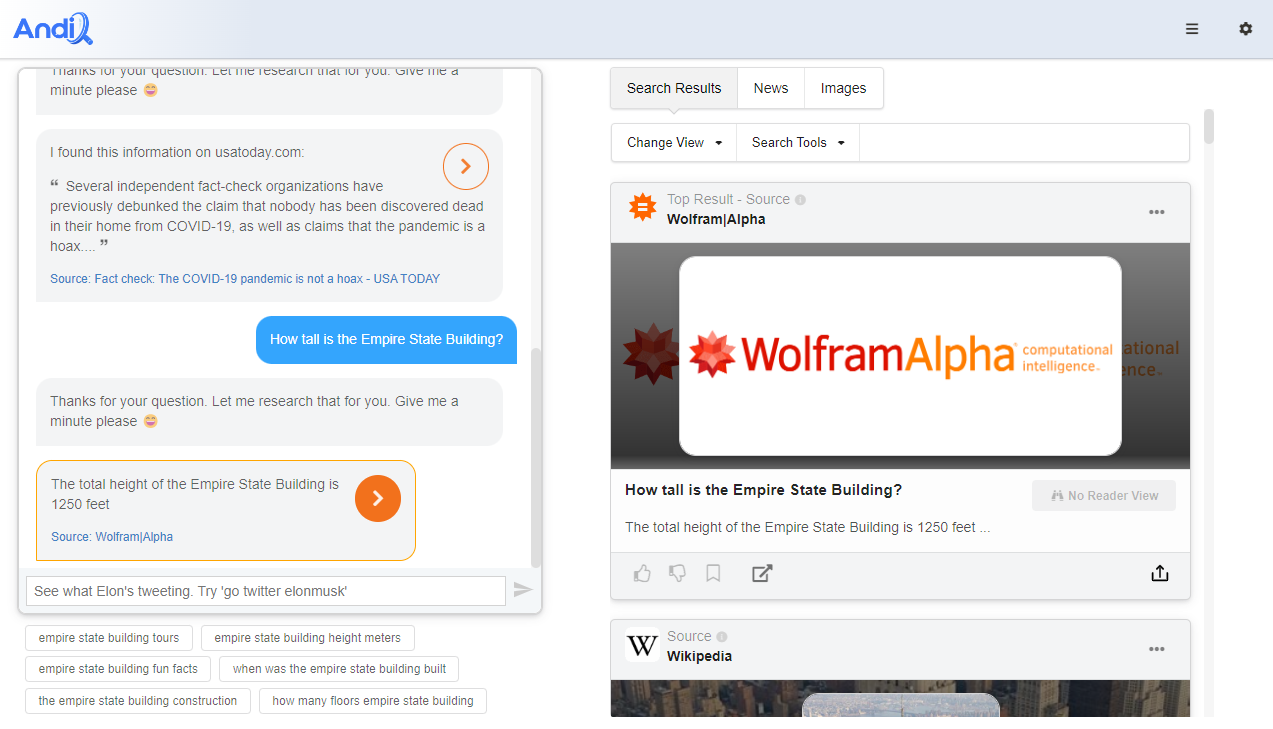The width and height of the screenshot is (1273, 729).
Task: Click the orange arrow on Empire State answer
Action: 378,498
